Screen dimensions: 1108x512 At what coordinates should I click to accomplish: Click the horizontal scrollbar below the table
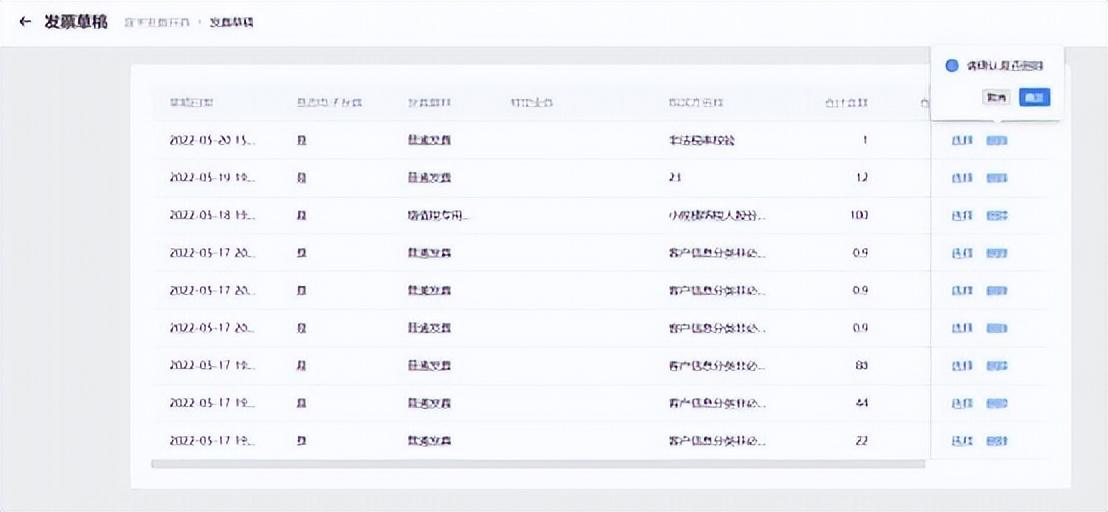[538, 464]
